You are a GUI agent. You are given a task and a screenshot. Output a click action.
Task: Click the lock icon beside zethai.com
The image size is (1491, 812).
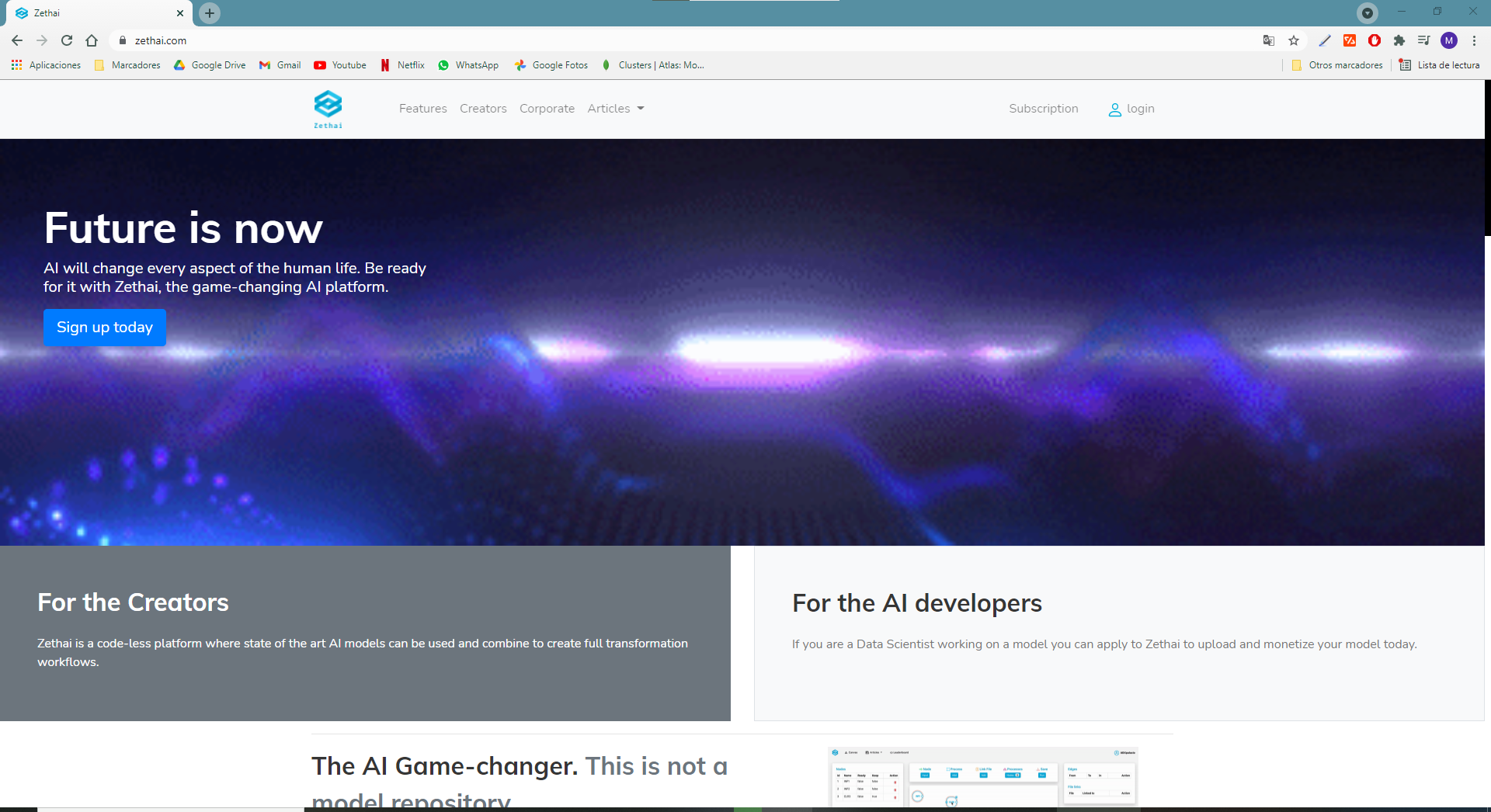pyautogui.click(x=122, y=40)
